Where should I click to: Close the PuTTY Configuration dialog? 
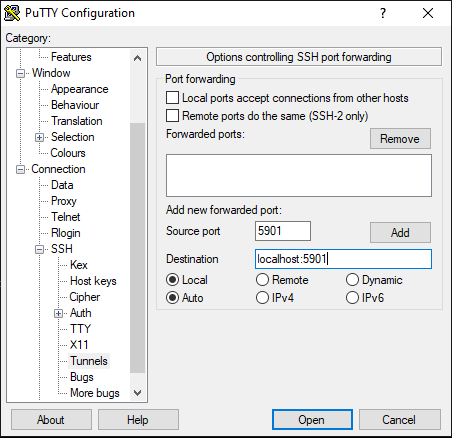428,13
